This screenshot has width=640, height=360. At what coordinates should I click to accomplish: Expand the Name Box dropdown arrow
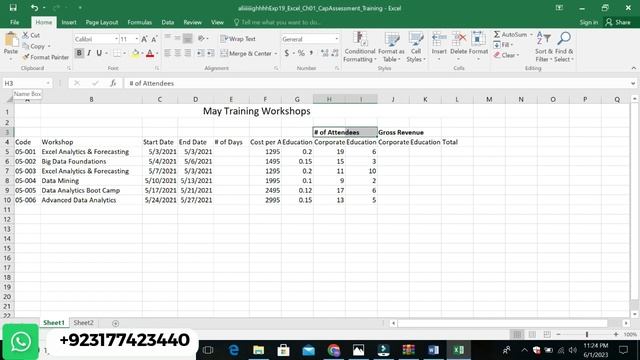[x=48, y=83]
